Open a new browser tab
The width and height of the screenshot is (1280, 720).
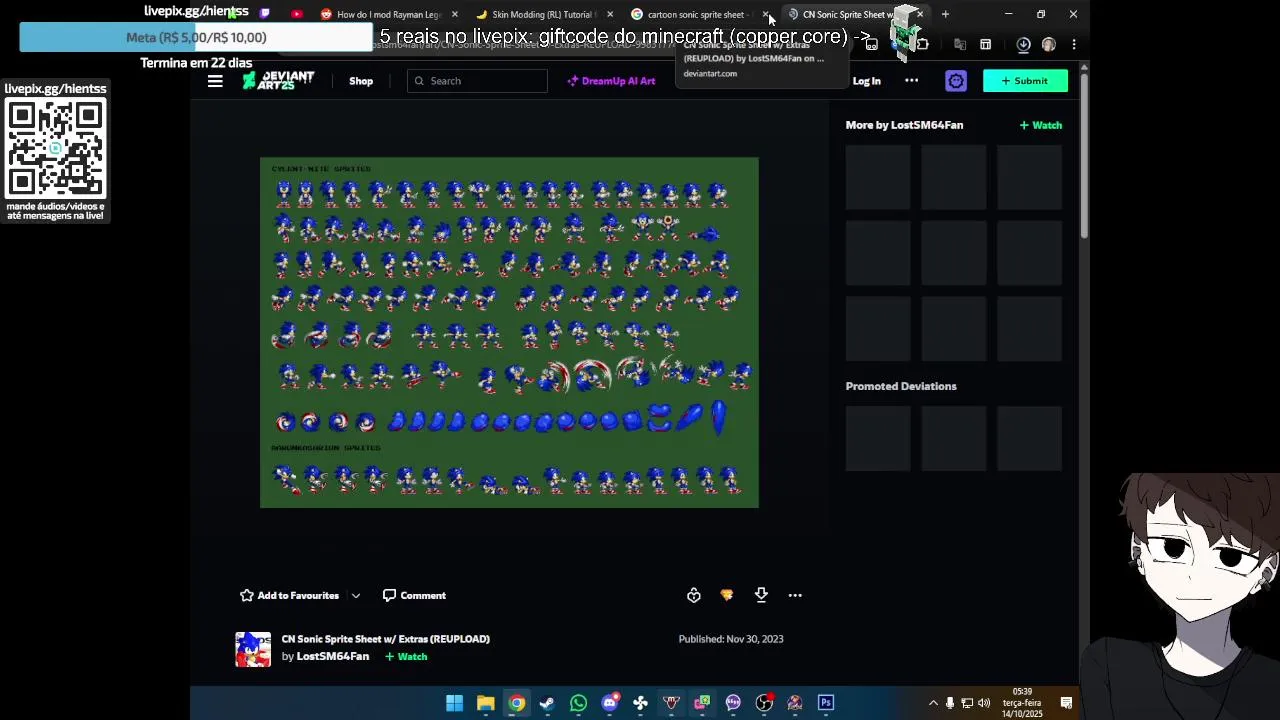point(945,14)
